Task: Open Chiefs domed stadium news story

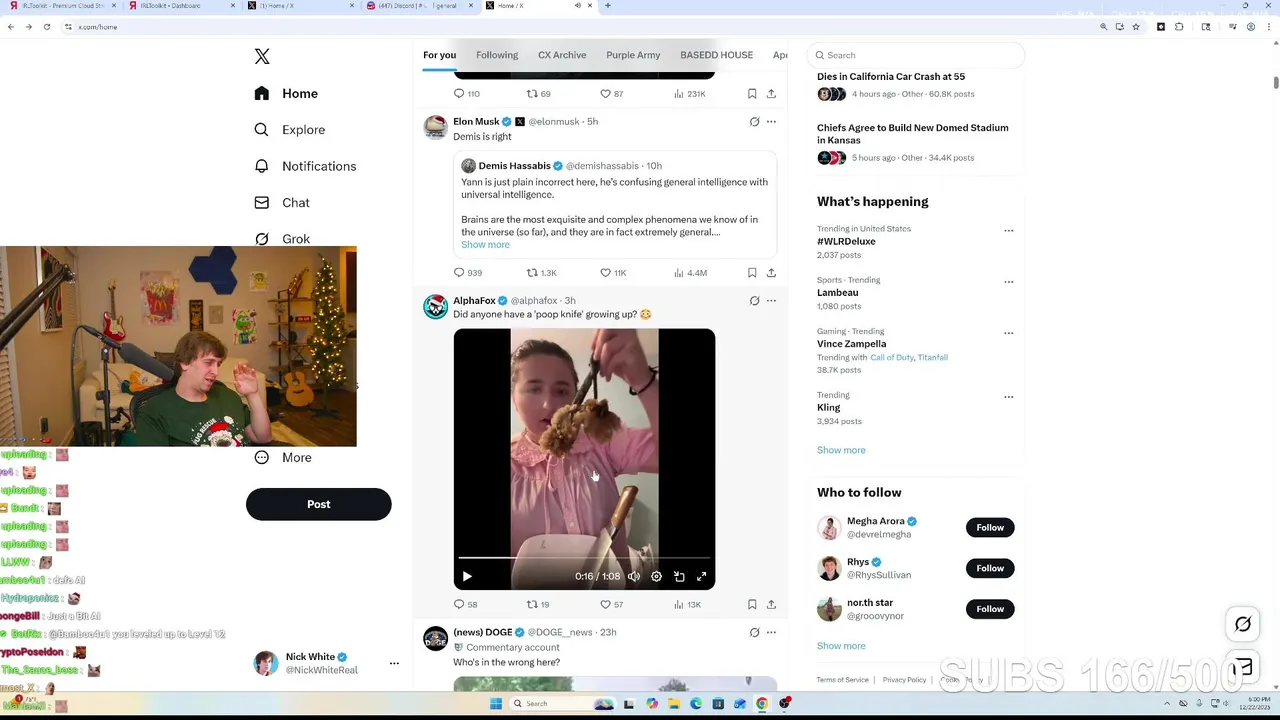Action: (x=912, y=134)
